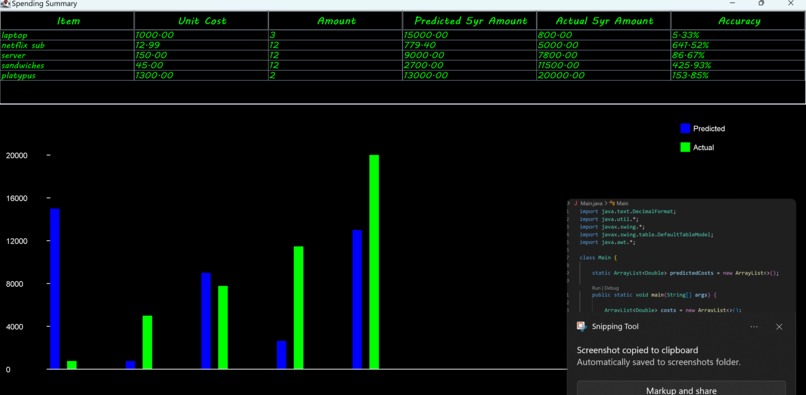Viewport: 806px width, 395px height.
Task: Select the sandwiches item cell
Action: tap(67, 65)
